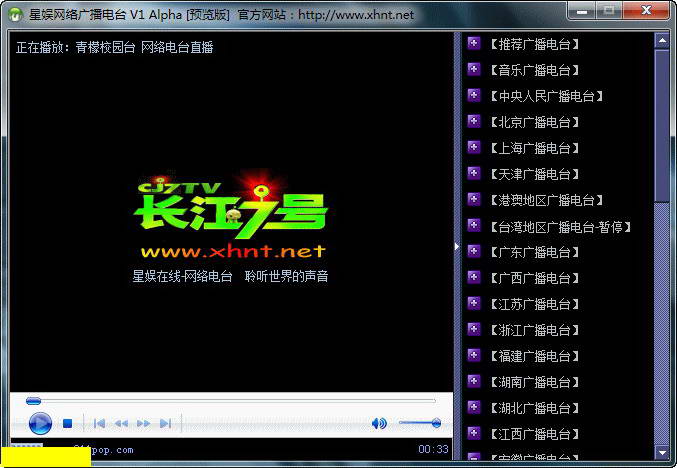
Task: Click the 长江7号 logo in video area
Action: (231, 207)
